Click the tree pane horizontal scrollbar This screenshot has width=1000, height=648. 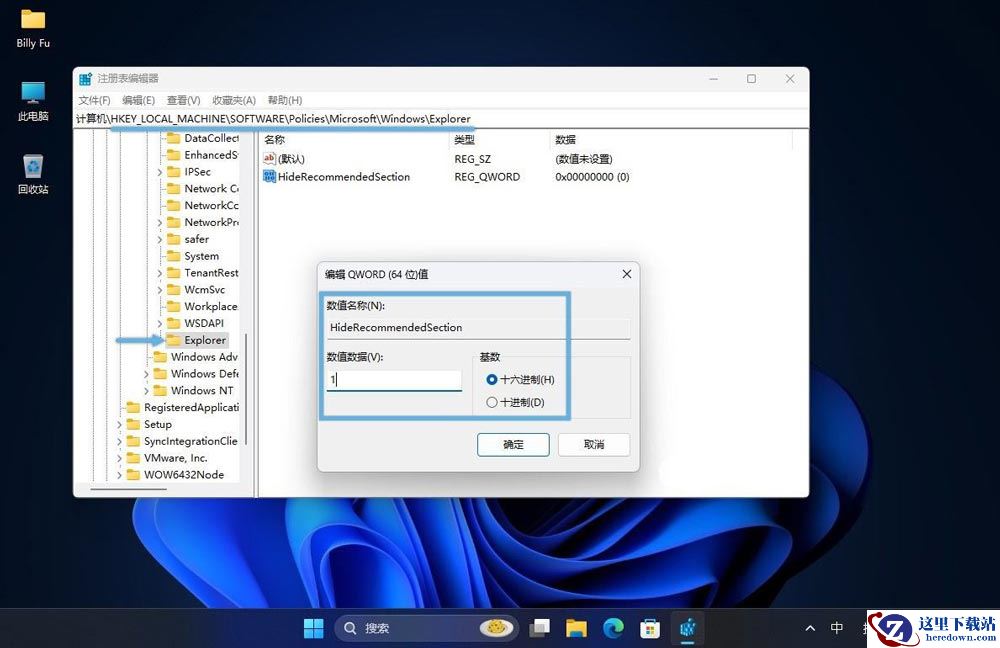(129, 490)
